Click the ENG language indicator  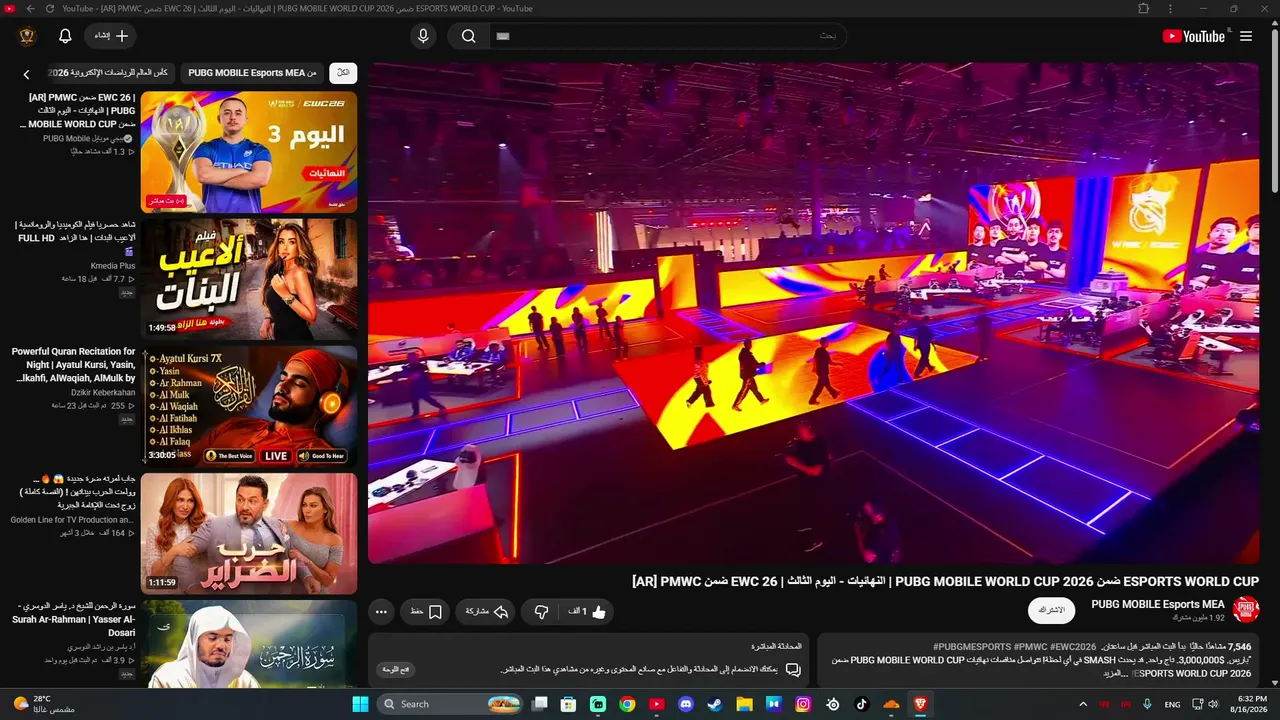[1173, 704]
